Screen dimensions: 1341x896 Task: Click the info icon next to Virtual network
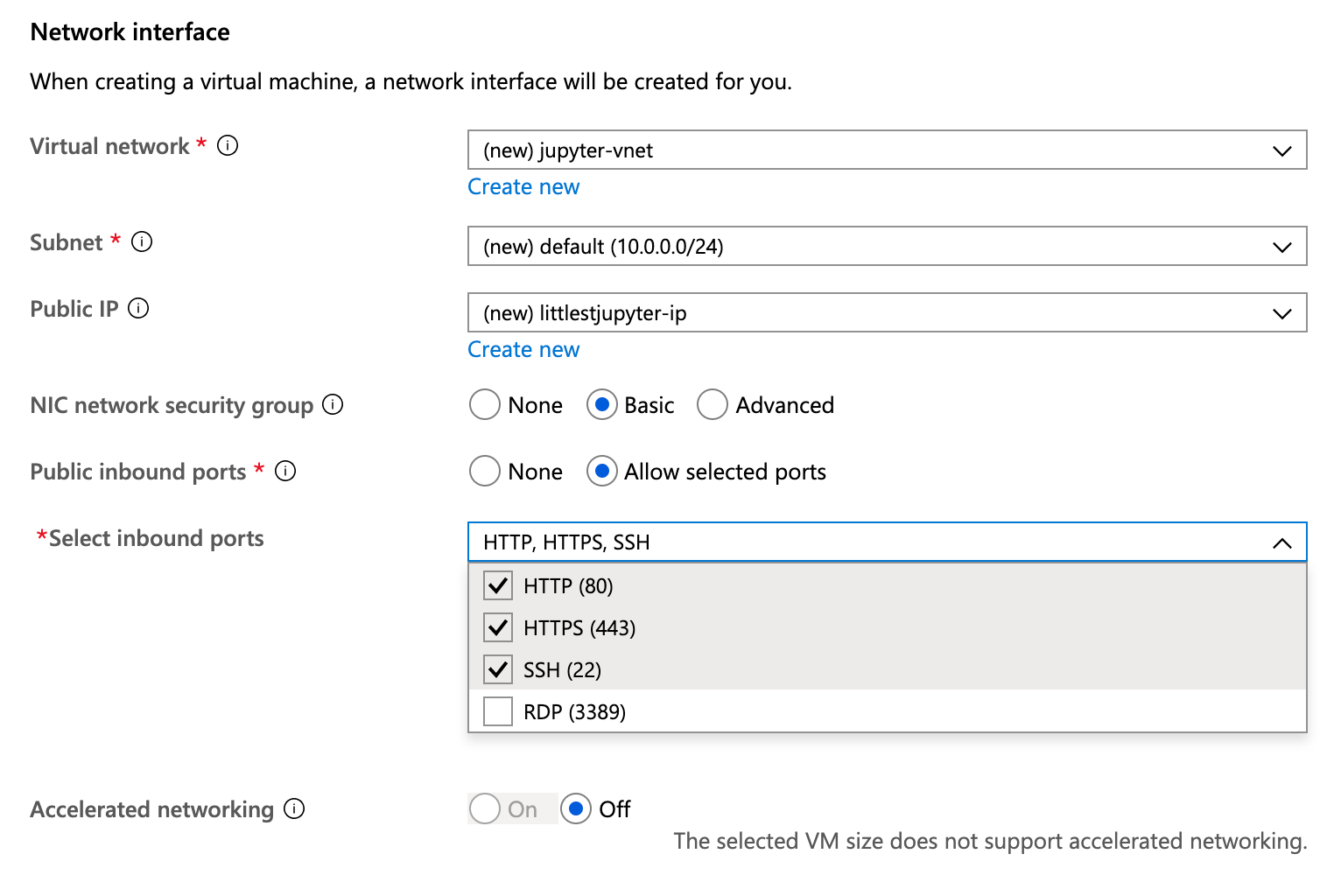tap(228, 145)
